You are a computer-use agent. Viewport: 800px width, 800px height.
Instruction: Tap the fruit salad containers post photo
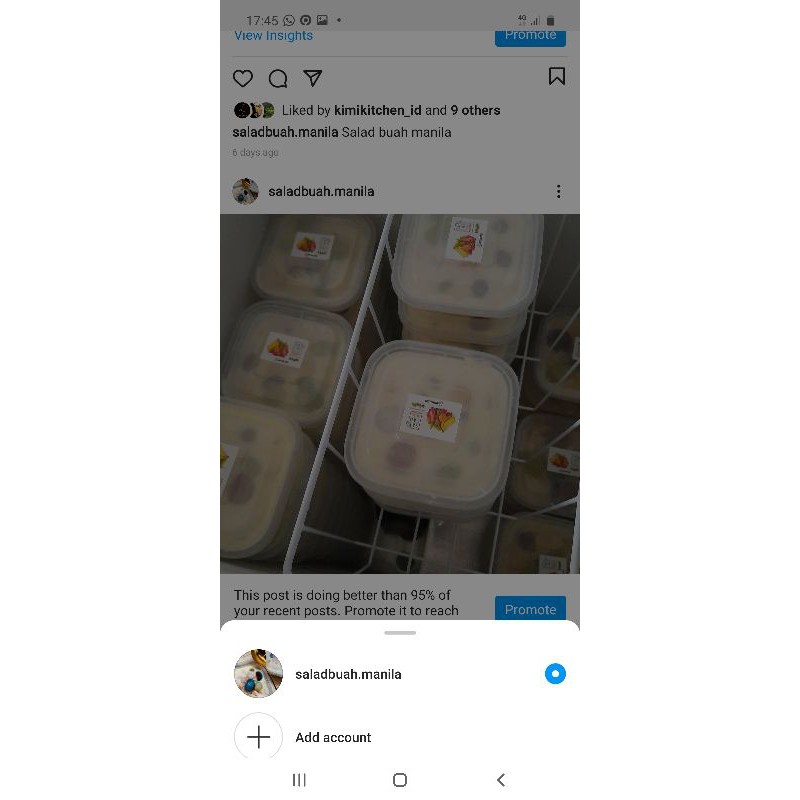click(x=400, y=393)
